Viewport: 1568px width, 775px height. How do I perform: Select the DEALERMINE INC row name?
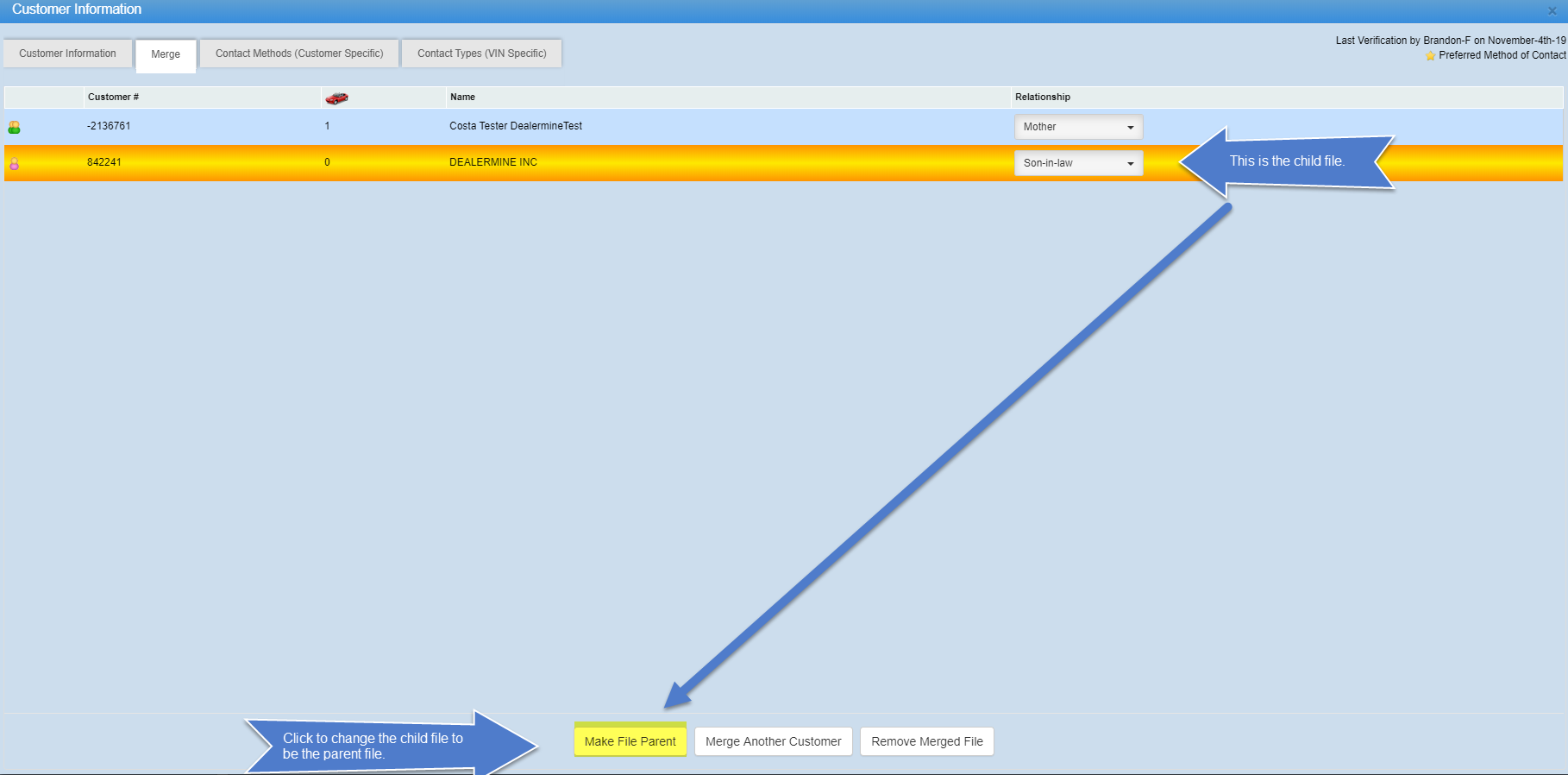[x=492, y=162]
